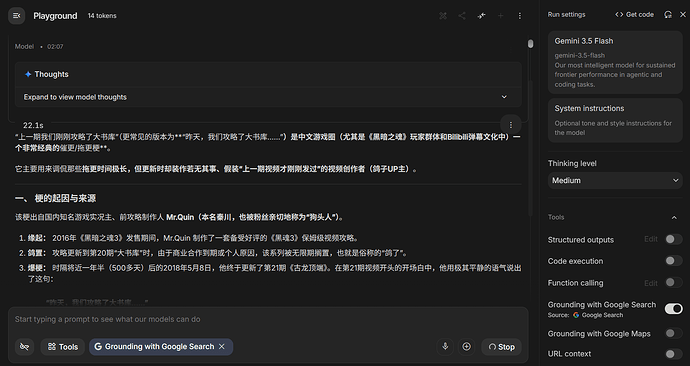This screenshot has height=366, width=690.
Task: Open the Thinking level Medium dropdown
Action: coord(615,180)
